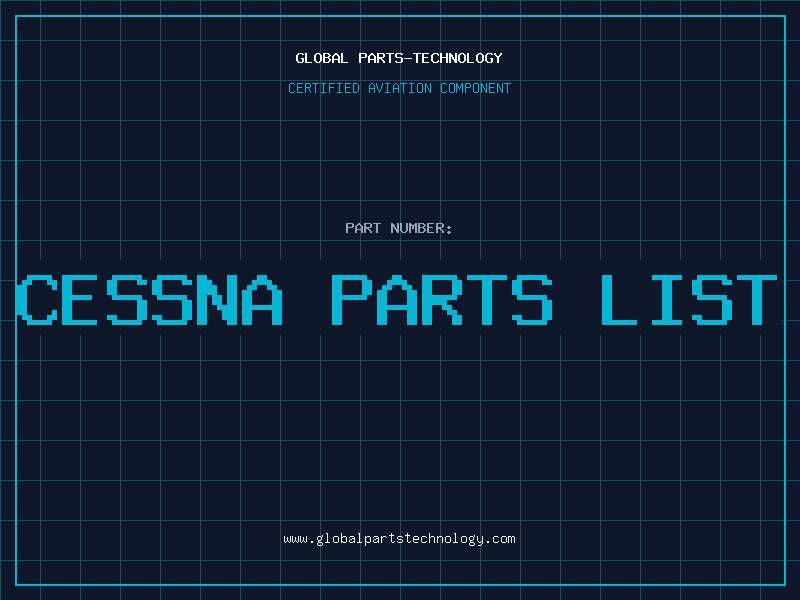Select the 'CERTIFIED AVIATION COMPONENT' subtitle
This screenshot has width=800, height=600.
399,88
